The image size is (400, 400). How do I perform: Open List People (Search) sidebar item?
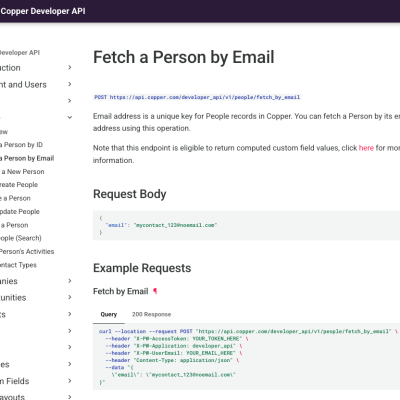[x=21, y=238]
